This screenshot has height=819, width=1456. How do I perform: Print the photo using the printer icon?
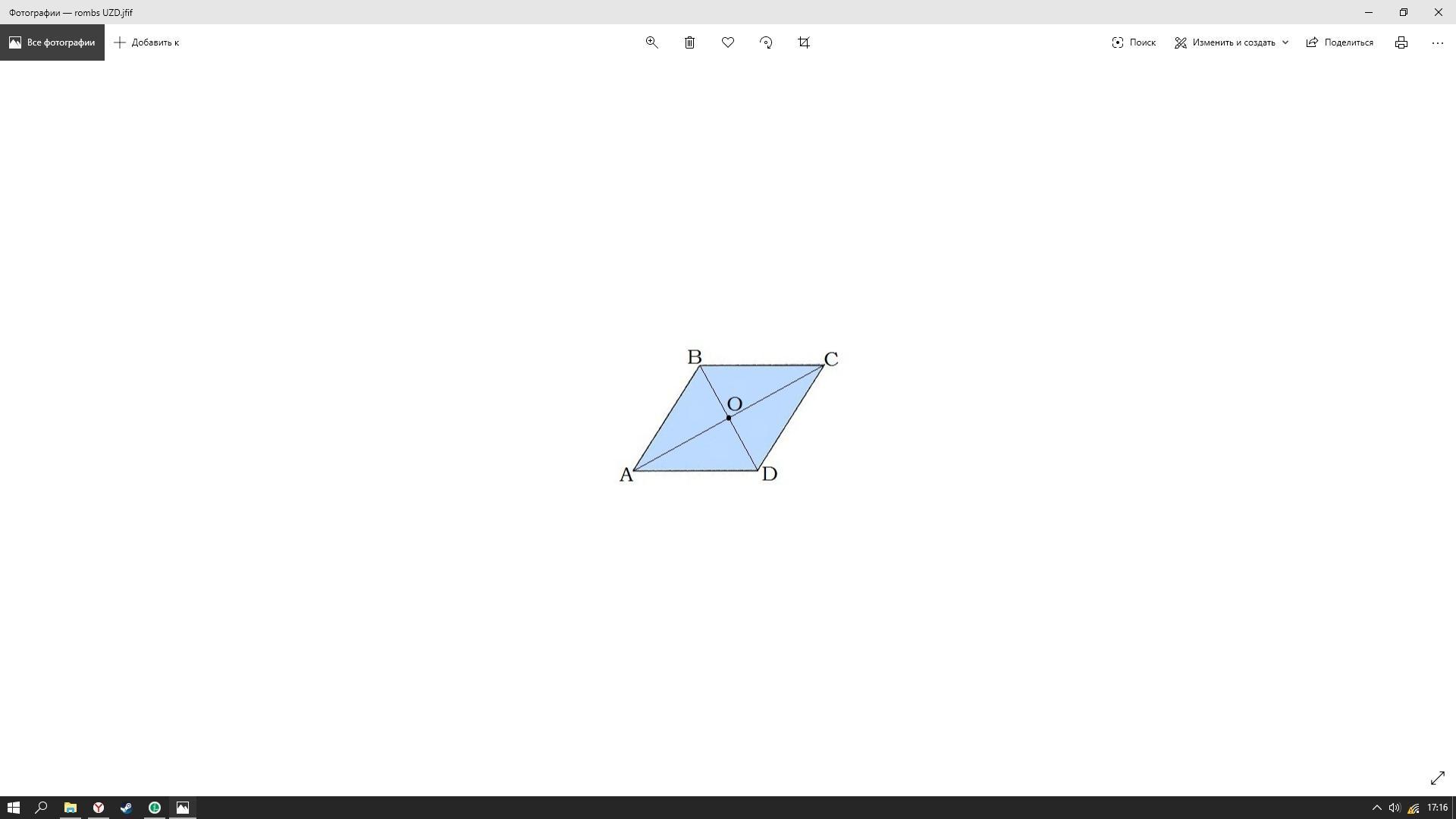[x=1401, y=42]
